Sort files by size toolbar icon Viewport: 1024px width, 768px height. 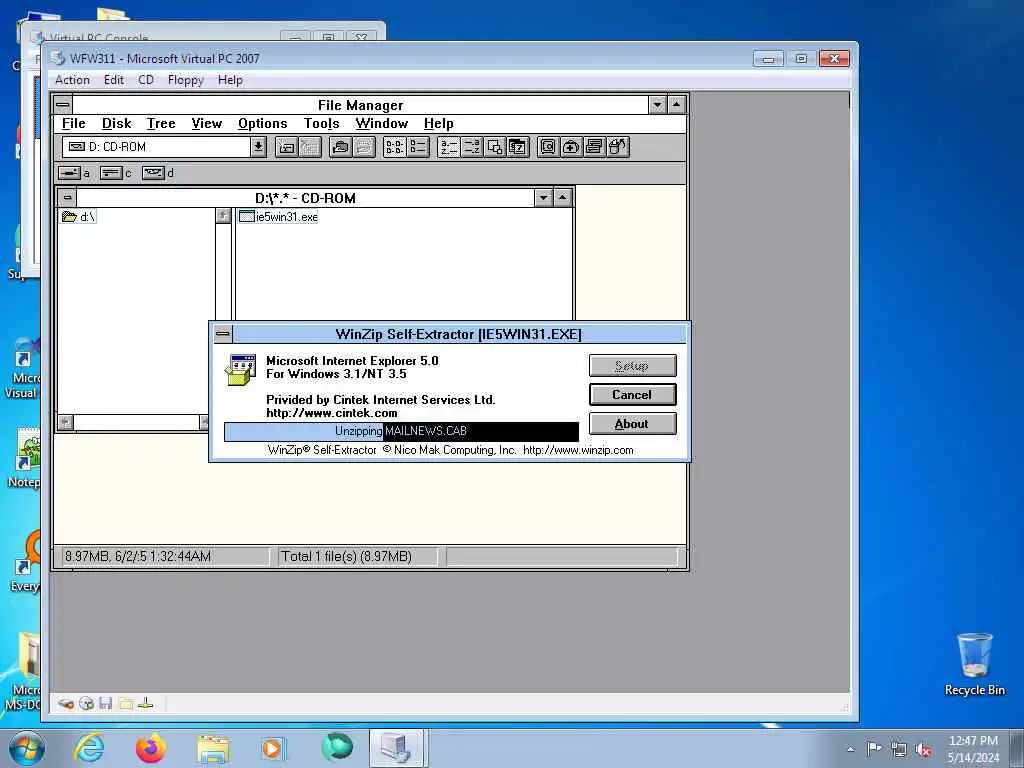[494, 147]
